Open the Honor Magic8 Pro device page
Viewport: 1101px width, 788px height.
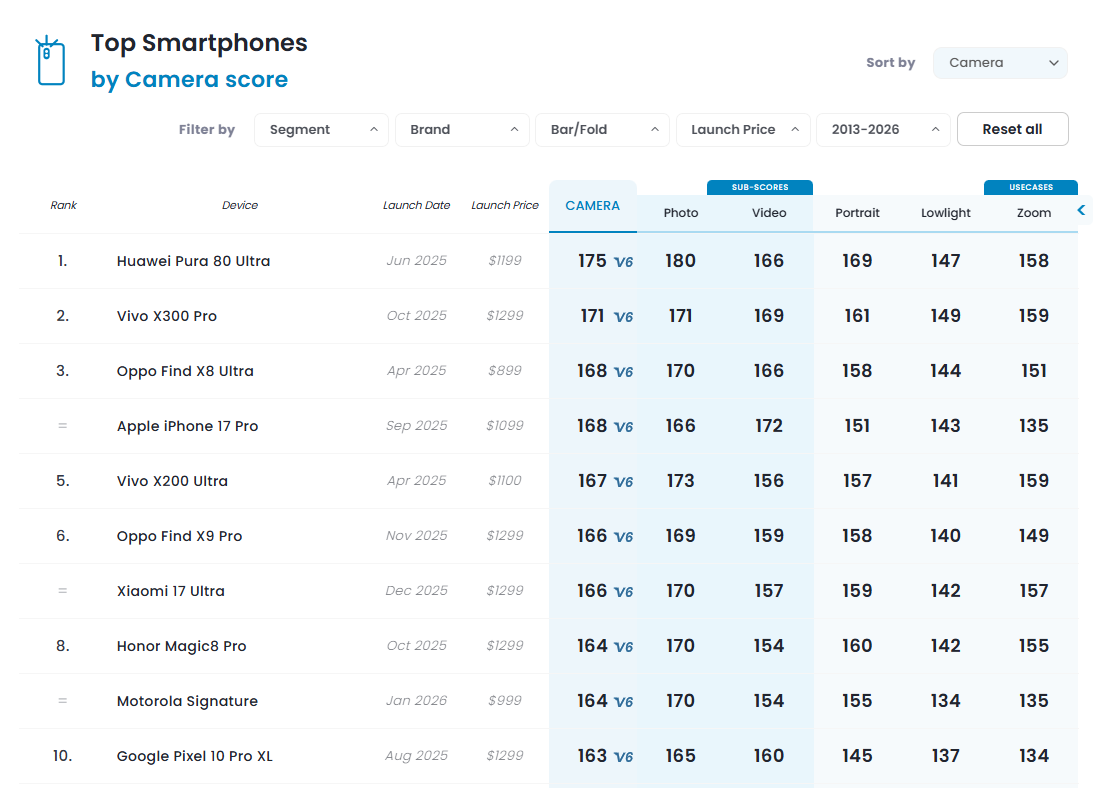coord(181,646)
